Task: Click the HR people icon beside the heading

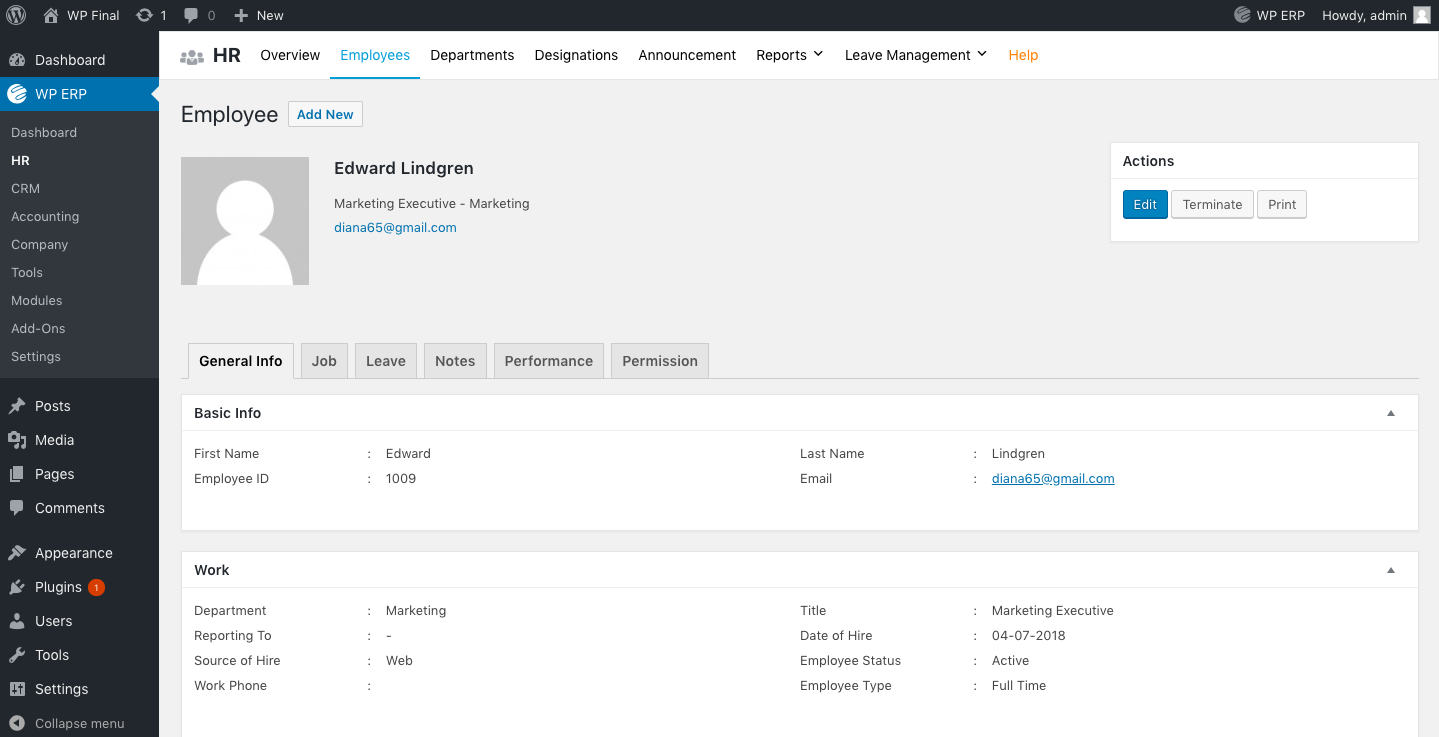Action: pyautogui.click(x=191, y=55)
